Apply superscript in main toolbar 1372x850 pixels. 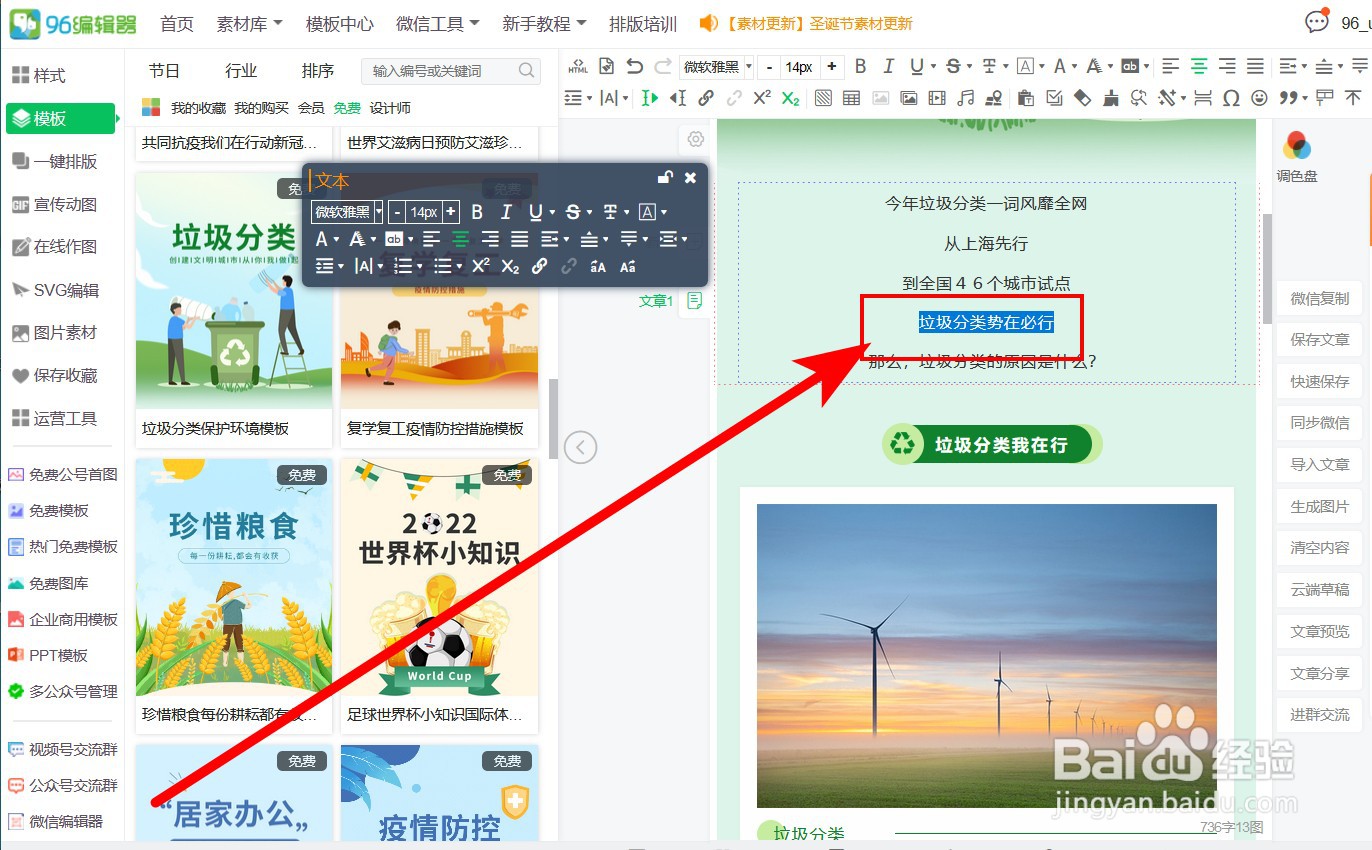(x=762, y=98)
